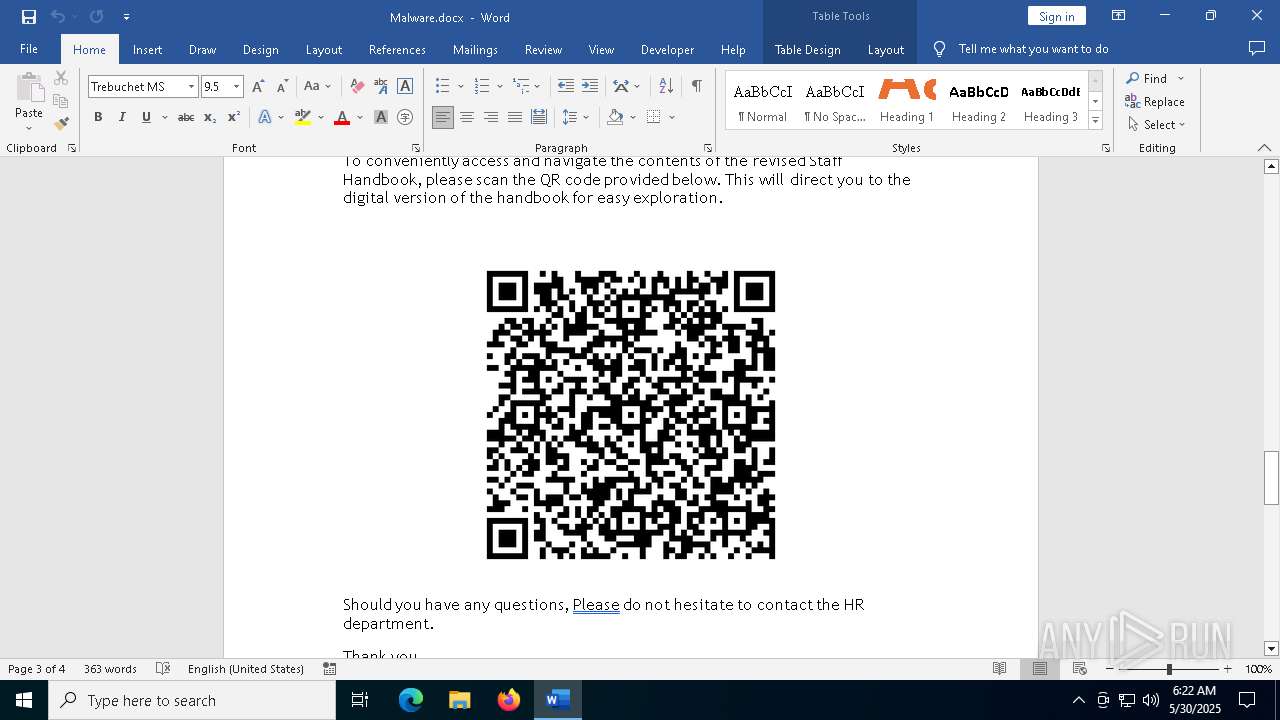Toggle Superscript formatting
Viewport: 1280px width, 720px height.
[234, 117]
